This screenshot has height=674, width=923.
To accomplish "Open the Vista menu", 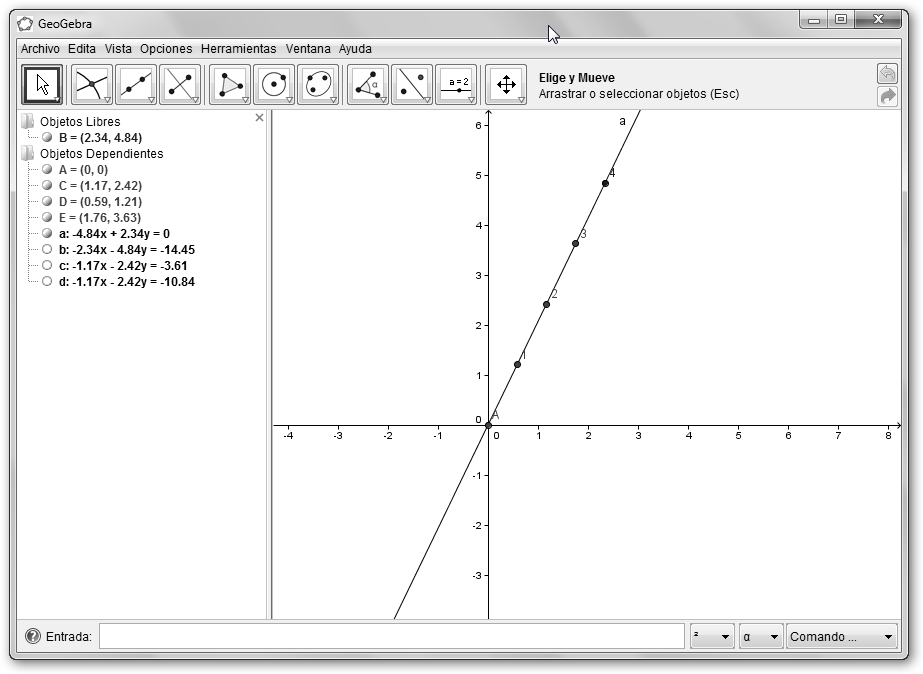I will 118,48.
